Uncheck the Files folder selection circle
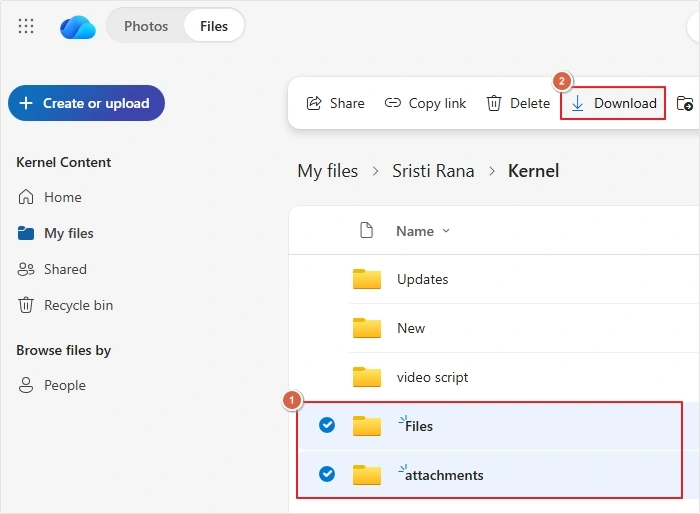Image resolution: width=700 pixels, height=514 pixels. (x=327, y=425)
